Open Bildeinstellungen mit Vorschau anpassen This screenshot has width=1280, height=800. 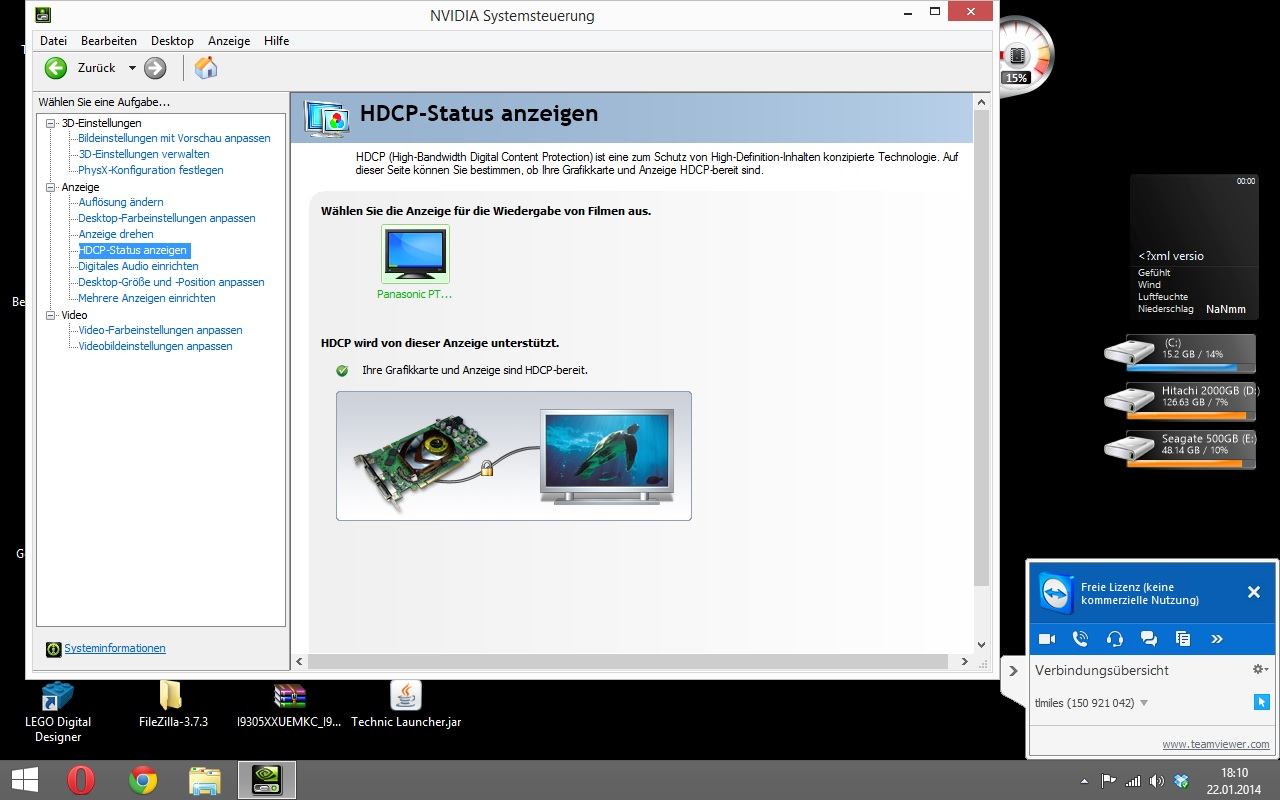tap(174, 138)
